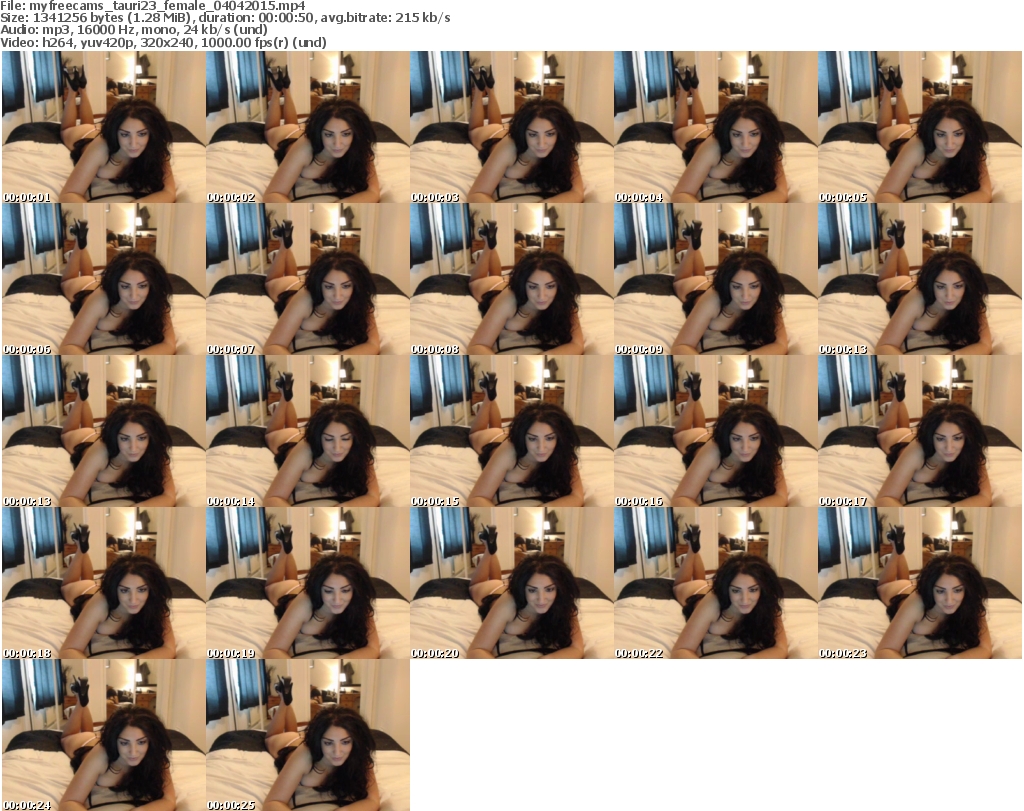1024x811 pixels.
Task: Open the frame stamped 00:00:04
Action: click(716, 127)
